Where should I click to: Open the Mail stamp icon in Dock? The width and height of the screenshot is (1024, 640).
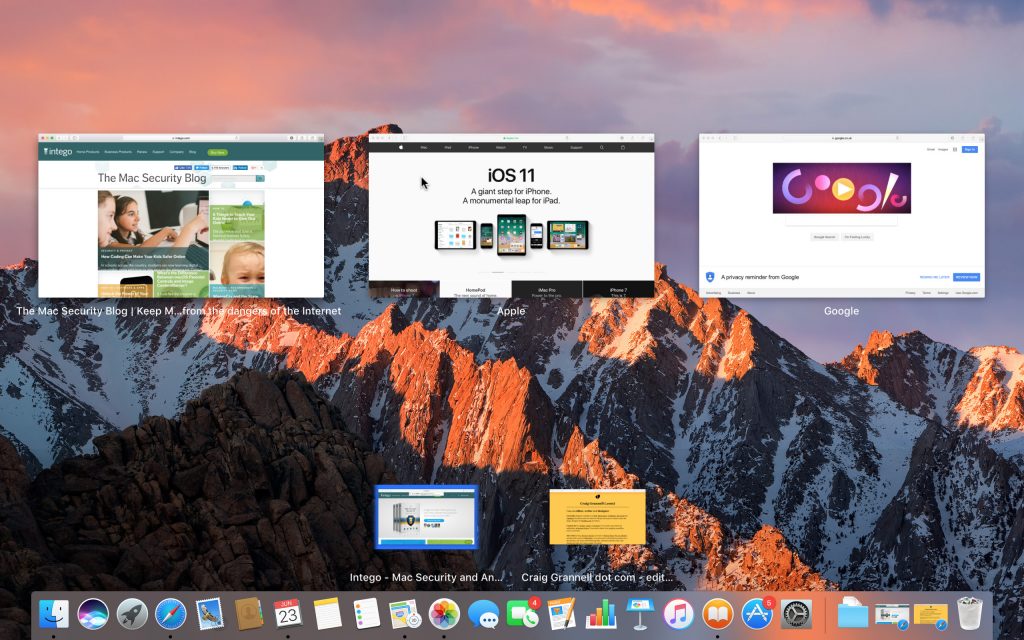210,614
